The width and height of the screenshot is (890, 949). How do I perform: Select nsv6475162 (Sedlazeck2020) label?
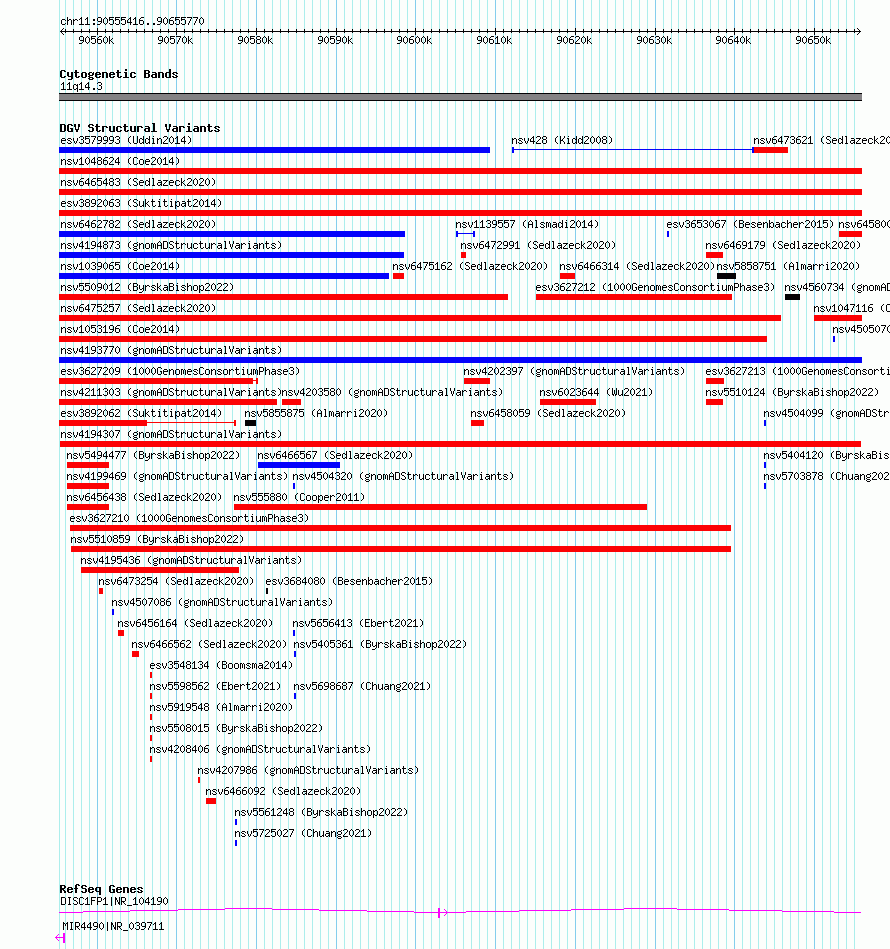pyautogui.click(x=470, y=266)
